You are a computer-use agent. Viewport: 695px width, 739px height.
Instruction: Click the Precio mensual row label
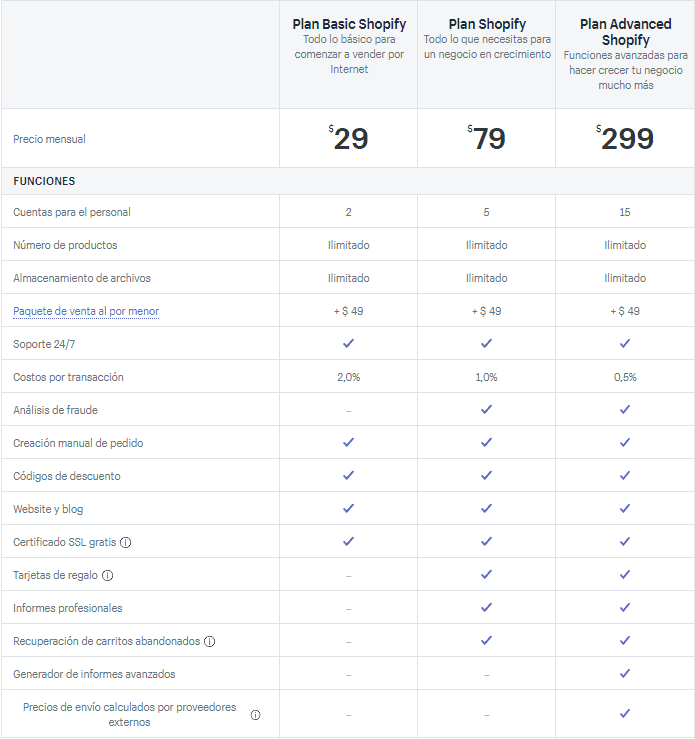click(x=49, y=139)
